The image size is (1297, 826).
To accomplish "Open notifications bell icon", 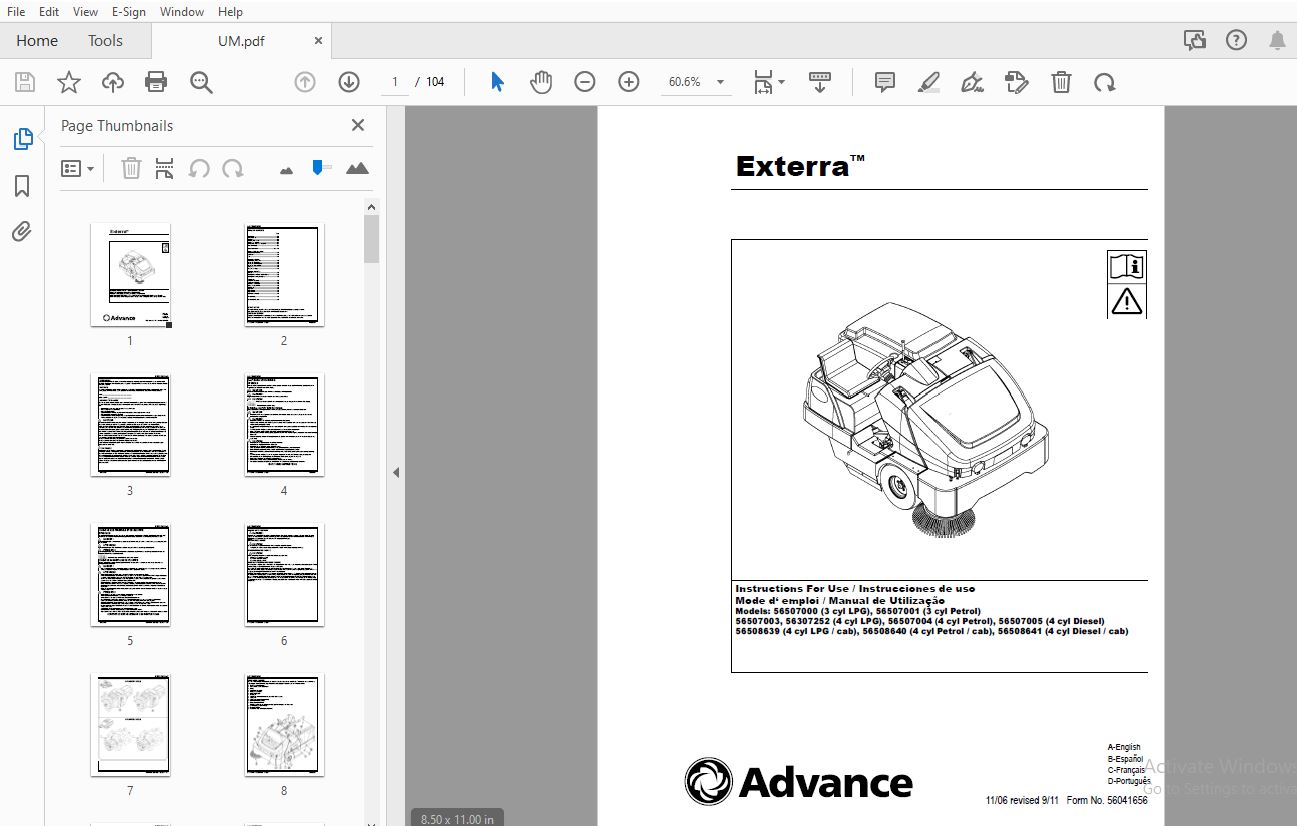I will pos(1277,40).
